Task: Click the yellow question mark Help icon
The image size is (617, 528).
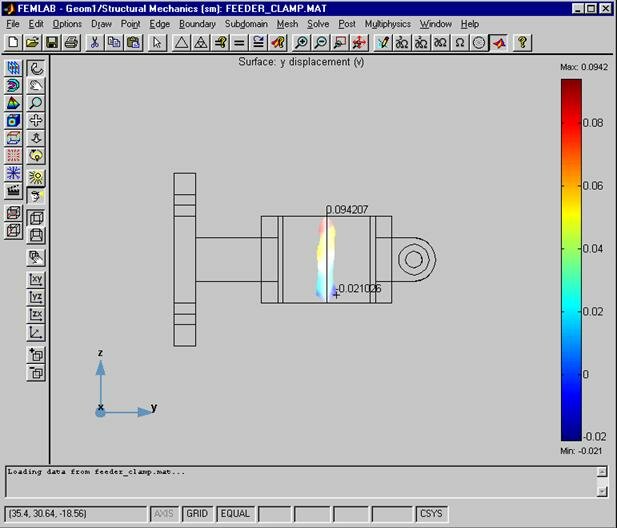Action: tap(522, 43)
